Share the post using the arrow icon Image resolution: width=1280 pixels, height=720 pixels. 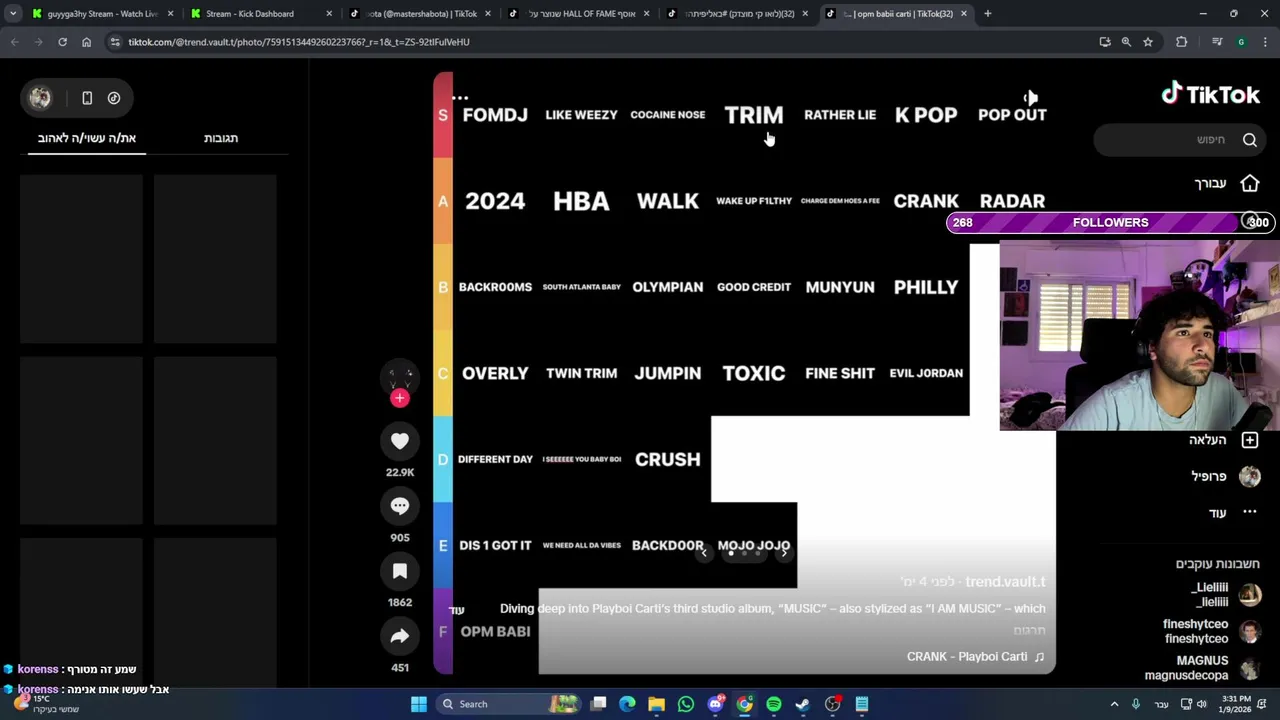pyautogui.click(x=400, y=636)
